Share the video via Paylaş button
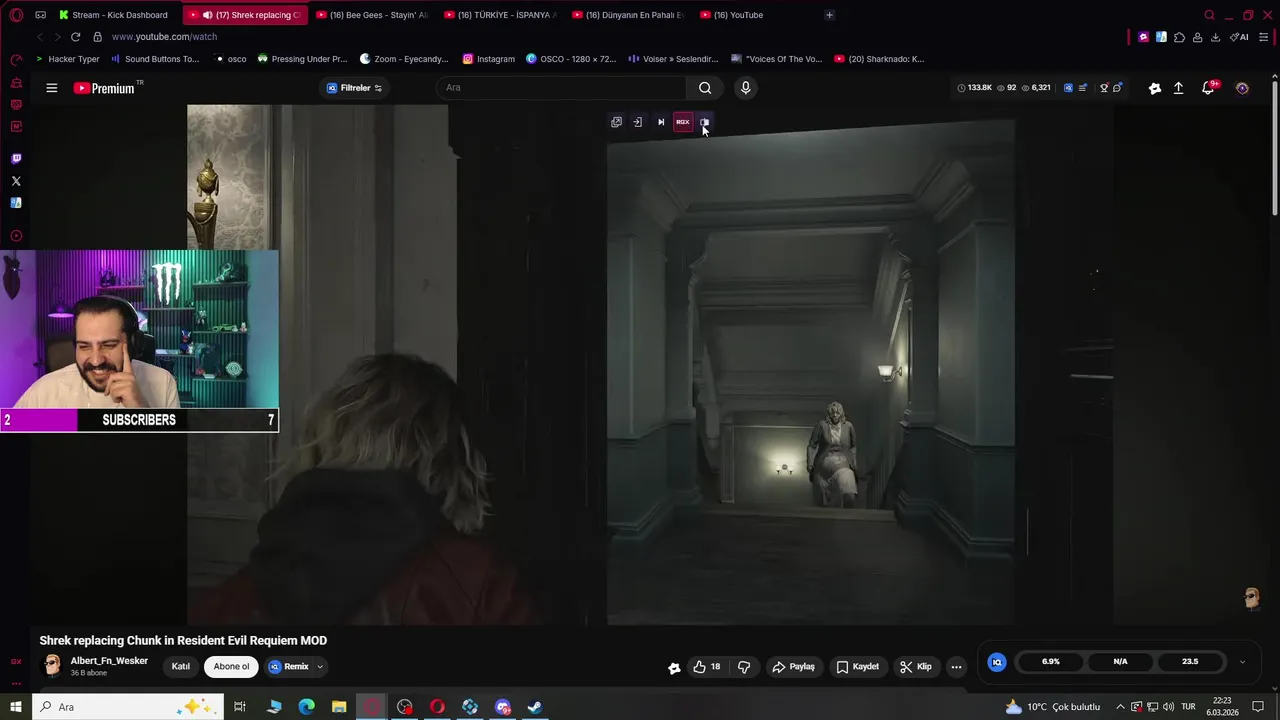The image size is (1280, 720). 793,667
